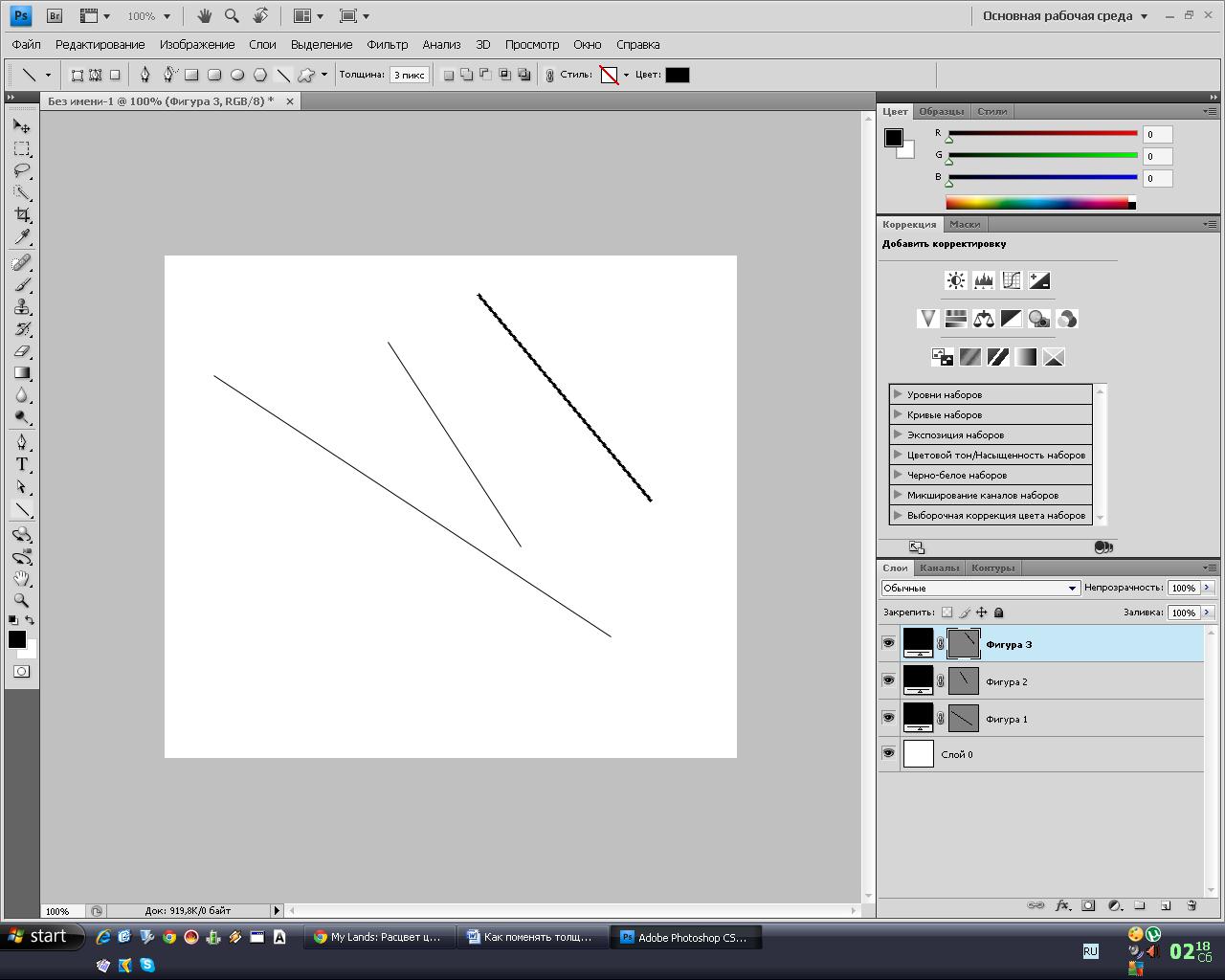Open the Цвет color swatch in options bar
Screen dimensions: 1225x980
coord(677,75)
